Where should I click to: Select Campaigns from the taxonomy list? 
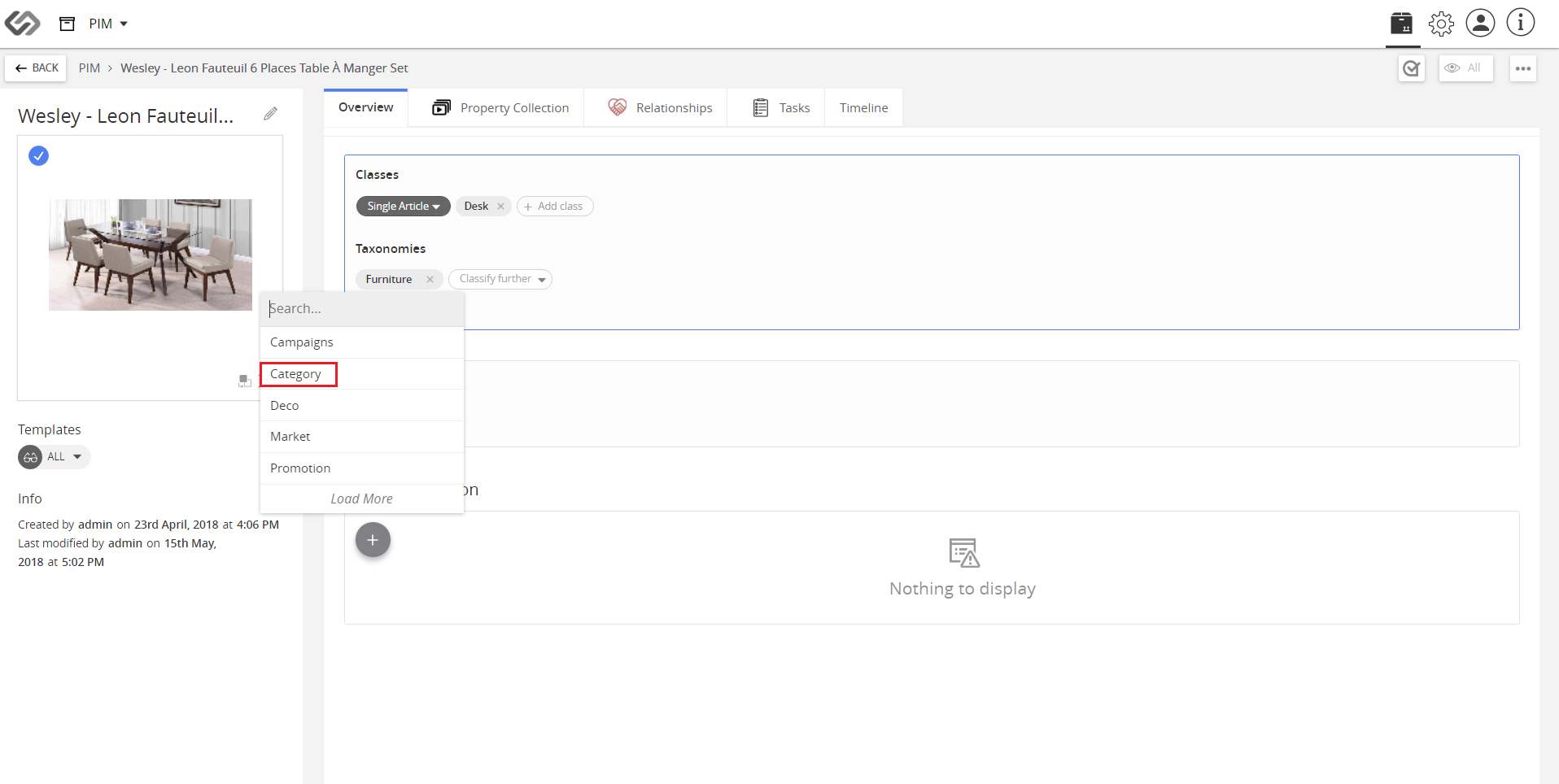362,342
